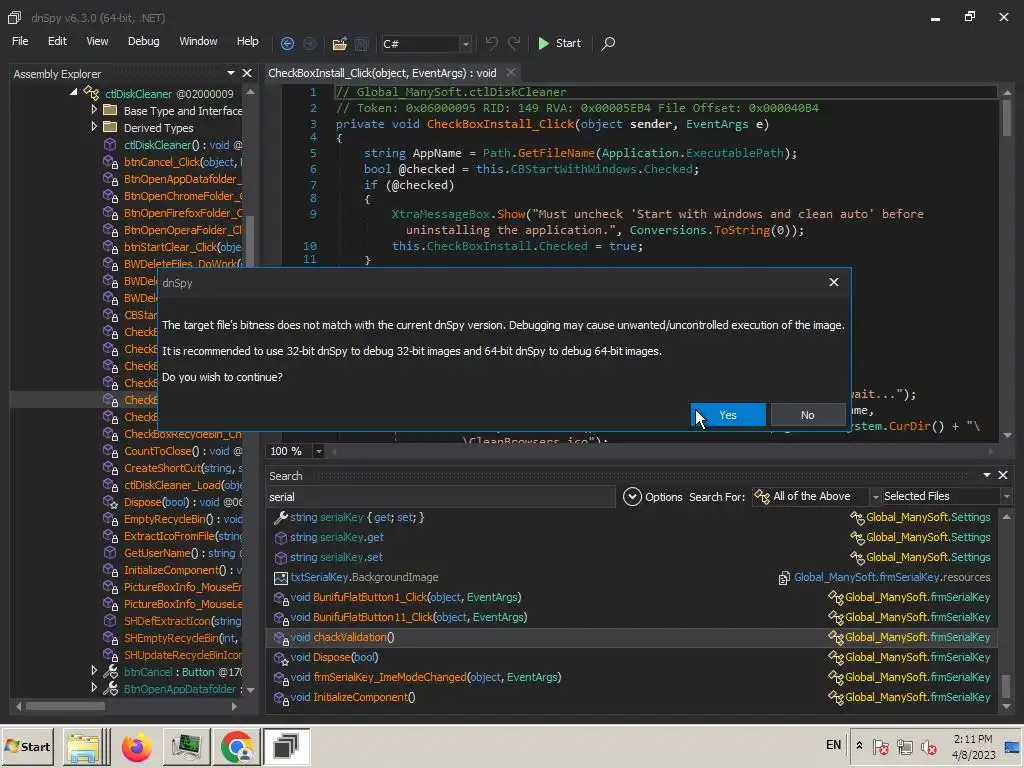Close the dnSpy bitness warning dialog
This screenshot has height=768, width=1024.
tap(834, 282)
